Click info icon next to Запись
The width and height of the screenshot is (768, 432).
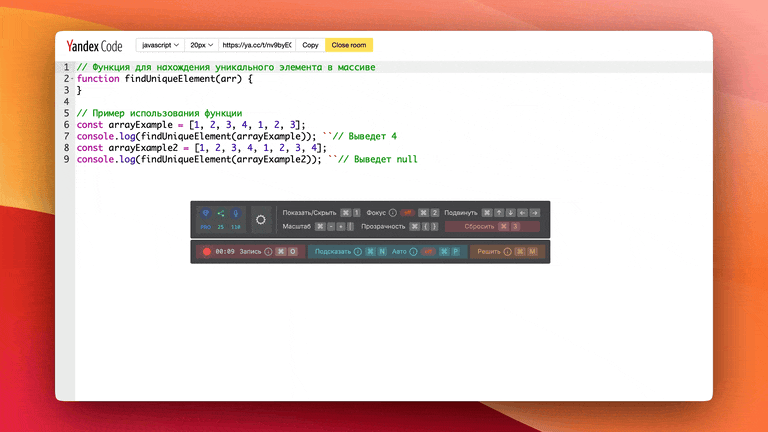pos(269,252)
